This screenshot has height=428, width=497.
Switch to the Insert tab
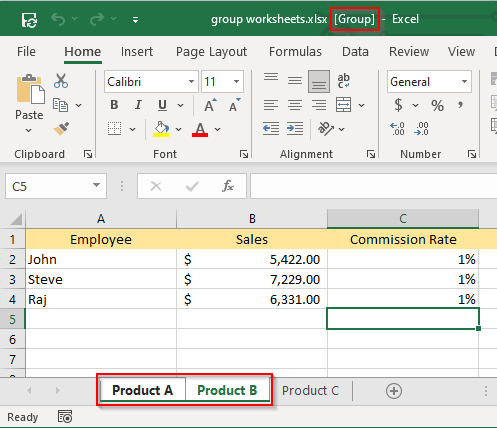pyautogui.click(x=137, y=52)
